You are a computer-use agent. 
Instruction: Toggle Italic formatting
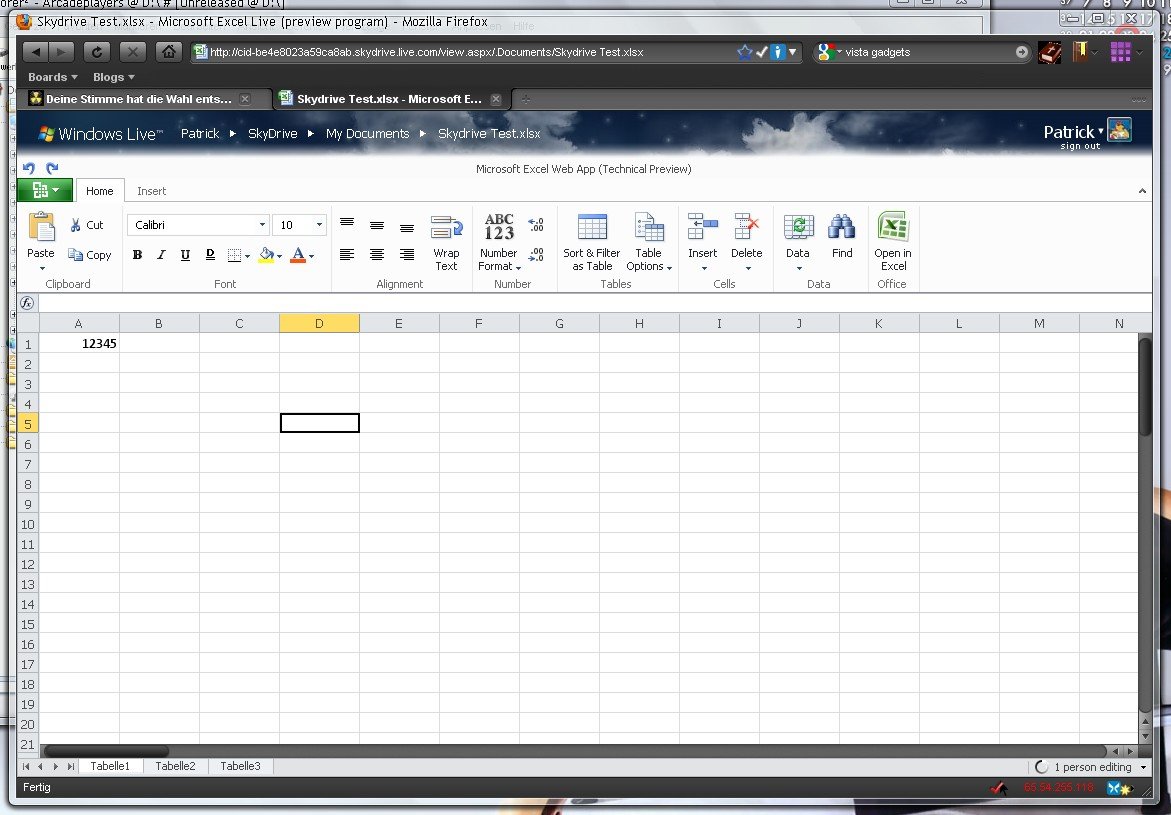coord(161,256)
